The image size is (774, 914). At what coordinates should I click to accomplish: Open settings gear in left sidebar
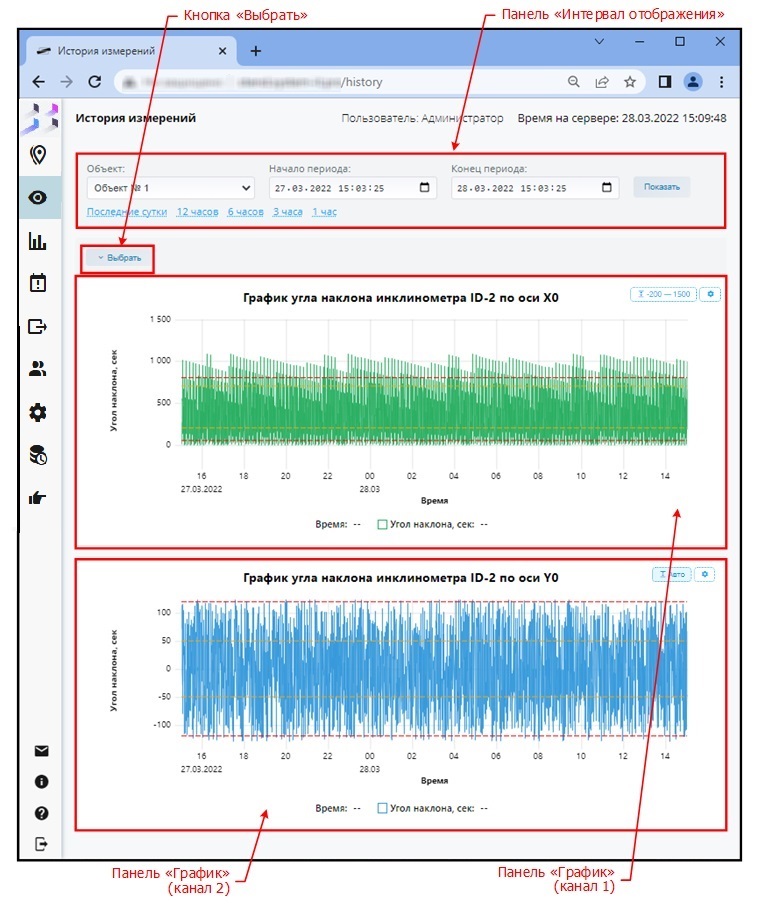click(x=39, y=412)
